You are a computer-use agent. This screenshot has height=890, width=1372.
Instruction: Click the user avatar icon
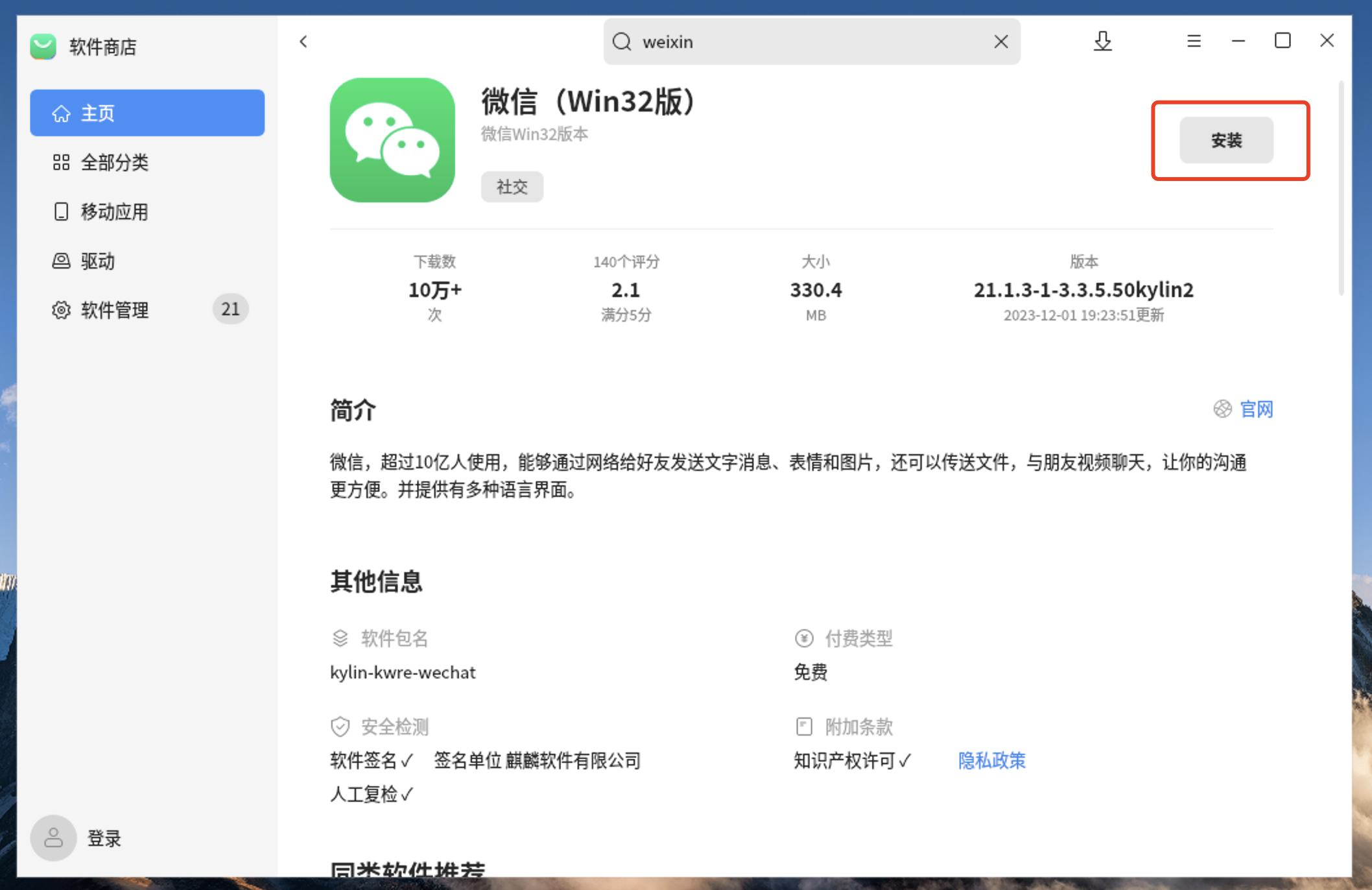pos(53,837)
